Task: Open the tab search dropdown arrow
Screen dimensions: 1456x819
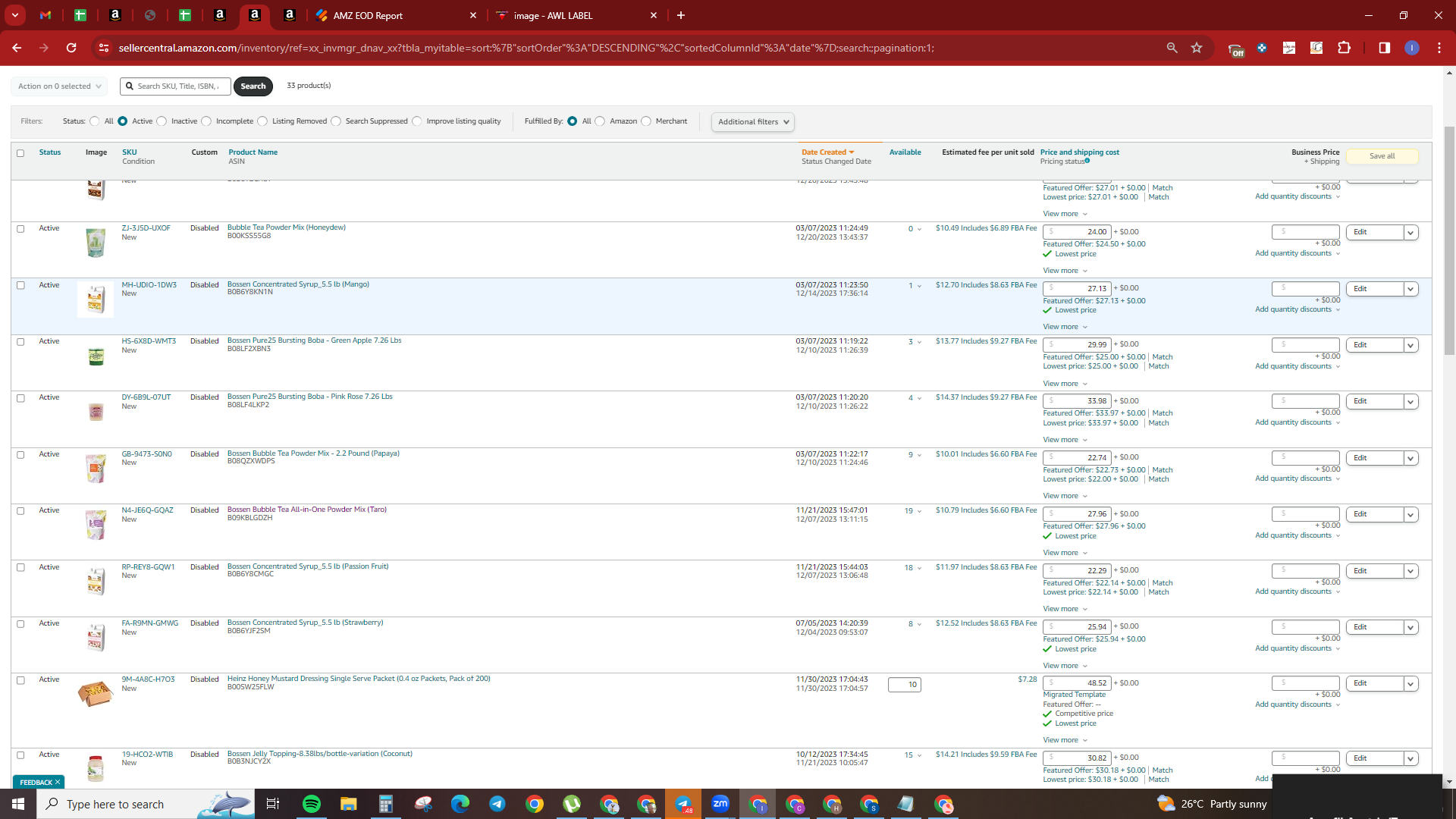Action: click(15, 15)
